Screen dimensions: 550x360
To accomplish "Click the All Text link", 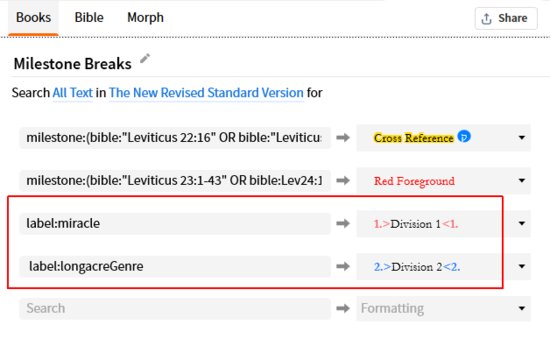I will click(73, 93).
